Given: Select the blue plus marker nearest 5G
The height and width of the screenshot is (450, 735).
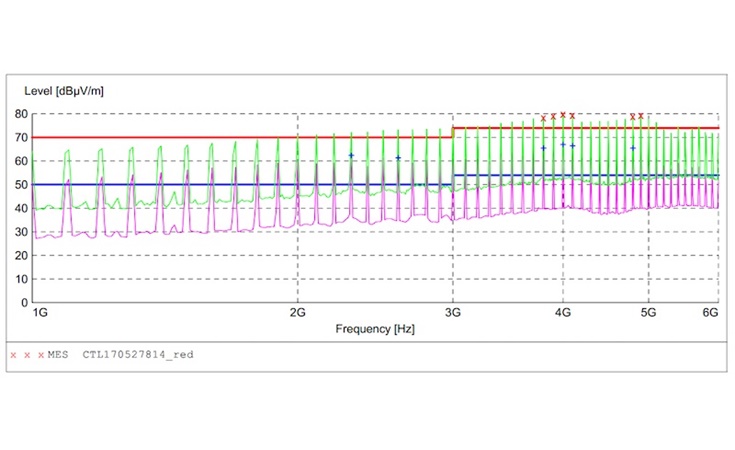Looking at the screenshot, I should point(633,148).
